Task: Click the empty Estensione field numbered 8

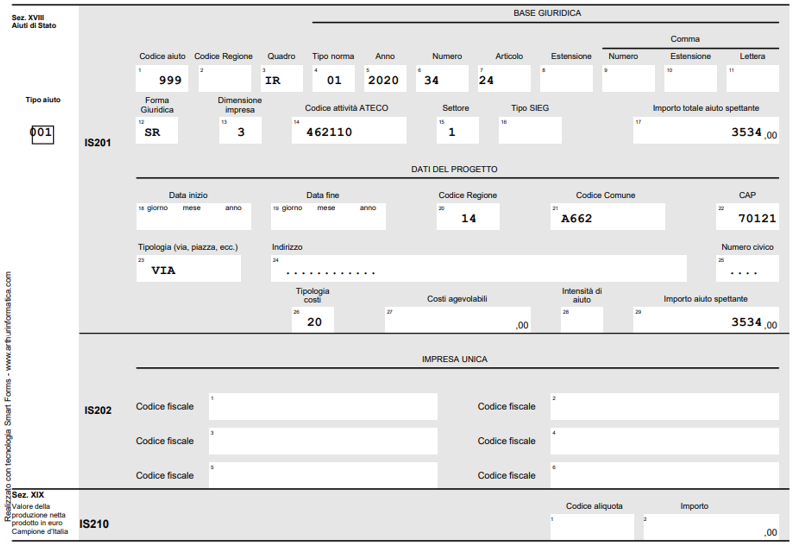Action: 566,78
